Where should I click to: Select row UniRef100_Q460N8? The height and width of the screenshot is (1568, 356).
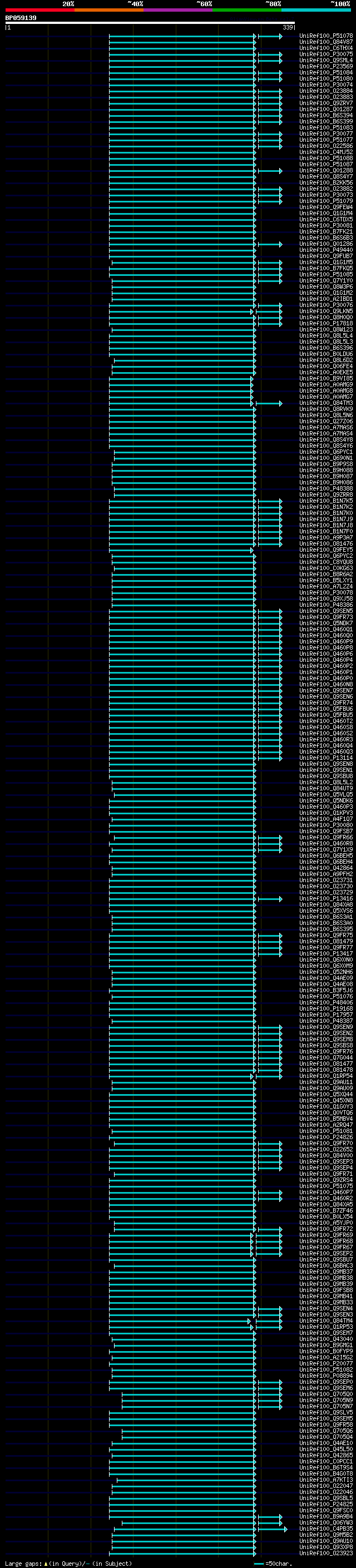(326, 684)
